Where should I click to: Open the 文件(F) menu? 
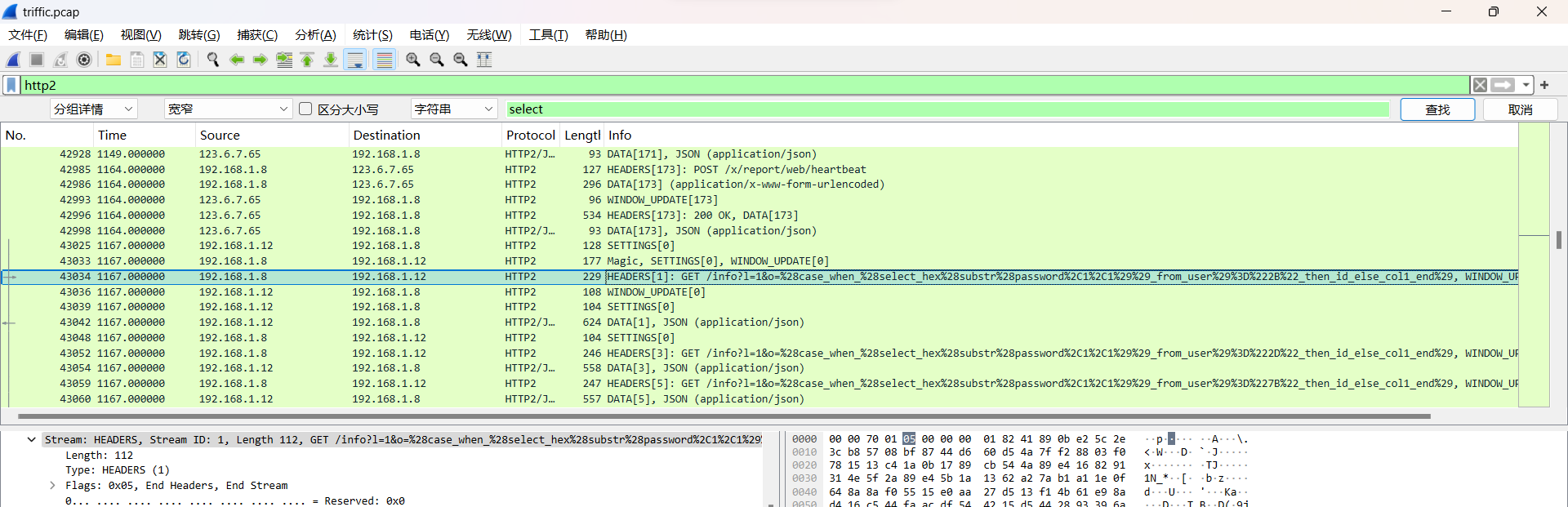point(28,35)
